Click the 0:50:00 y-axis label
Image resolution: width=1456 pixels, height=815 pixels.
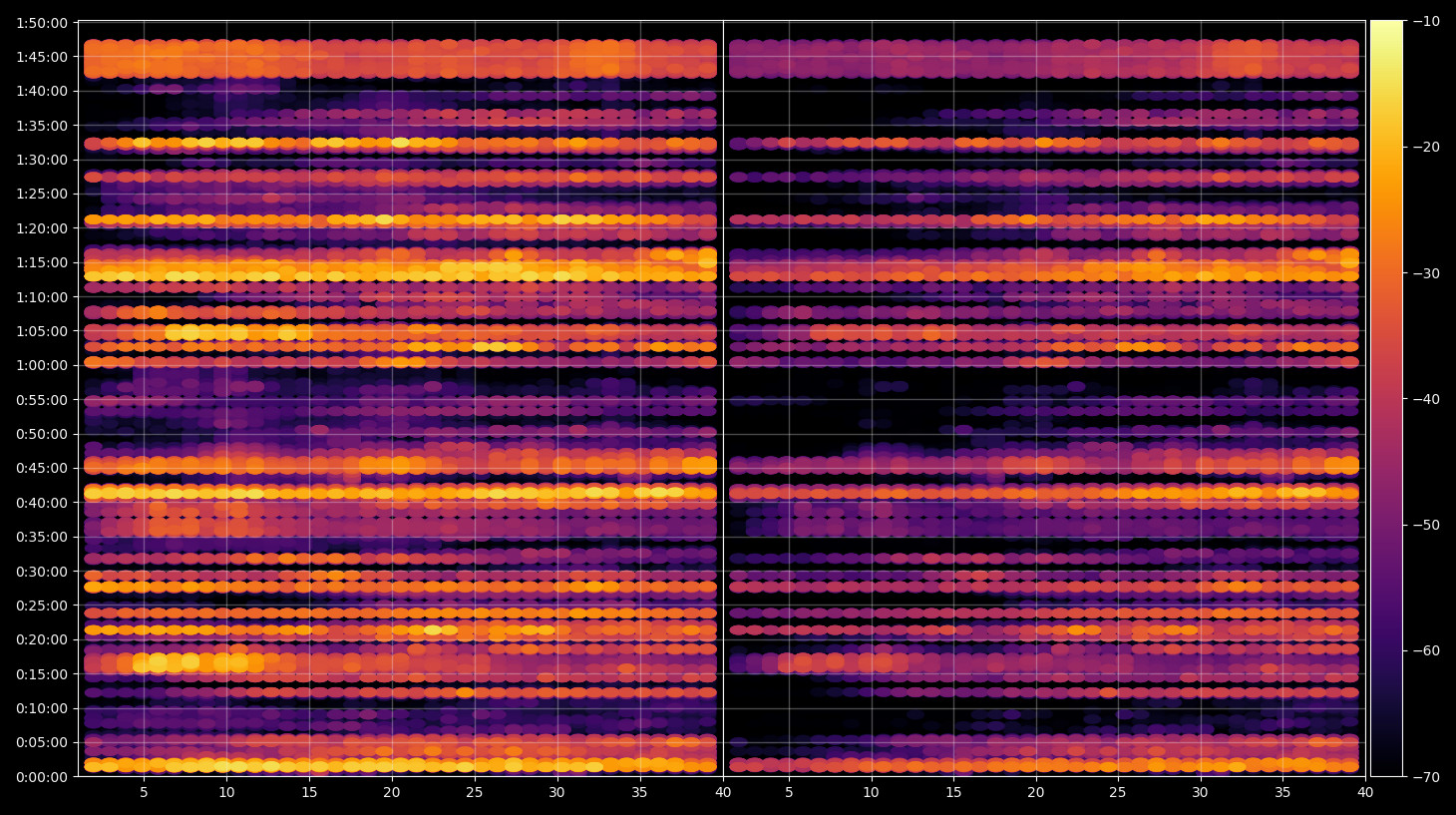point(42,434)
